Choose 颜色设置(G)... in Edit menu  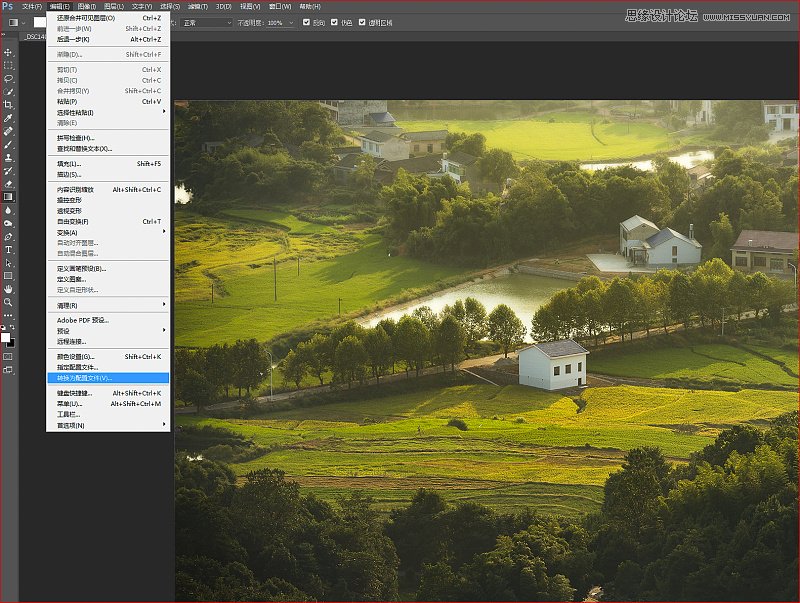[x=108, y=357]
